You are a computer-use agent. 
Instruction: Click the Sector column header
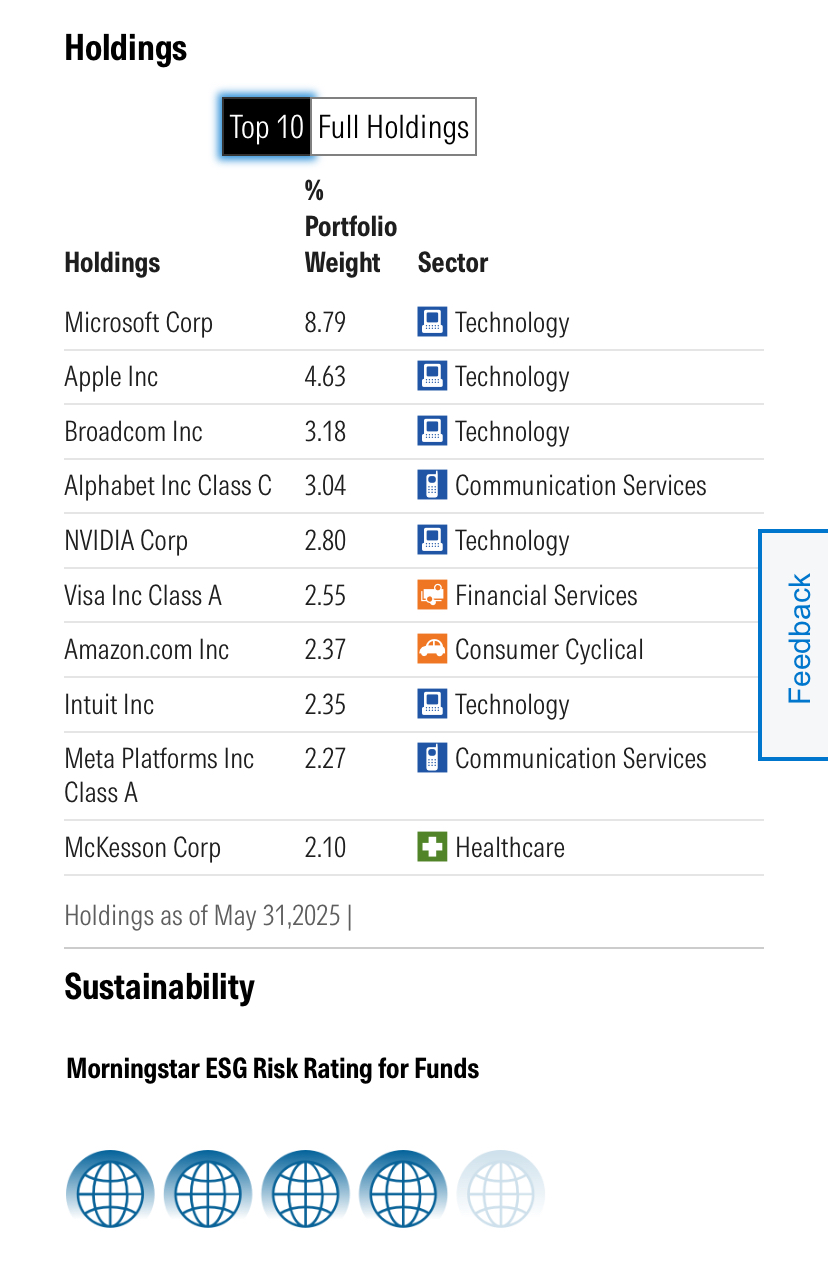coord(453,263)
